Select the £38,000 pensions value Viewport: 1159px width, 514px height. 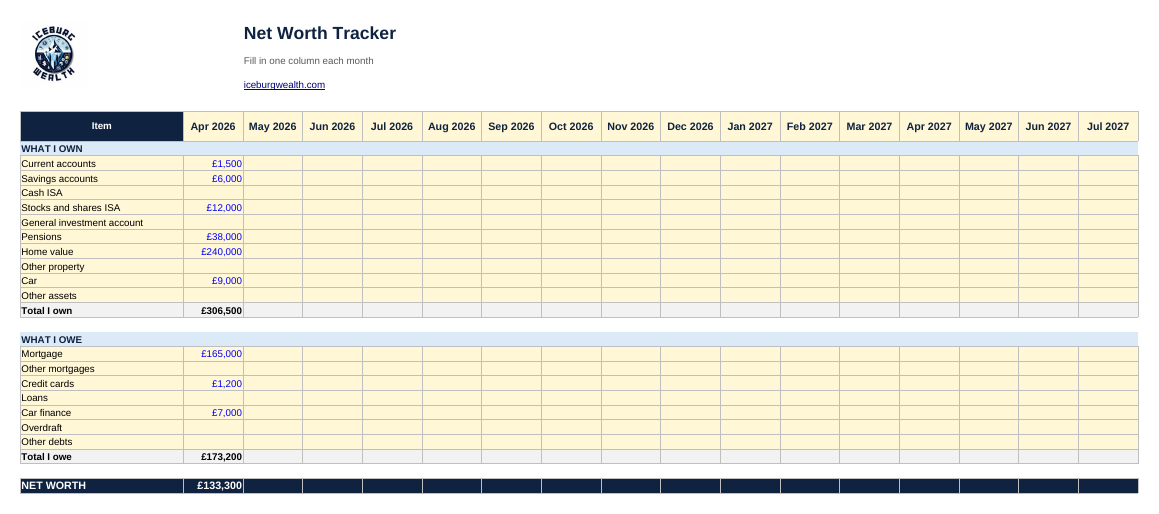213,237
